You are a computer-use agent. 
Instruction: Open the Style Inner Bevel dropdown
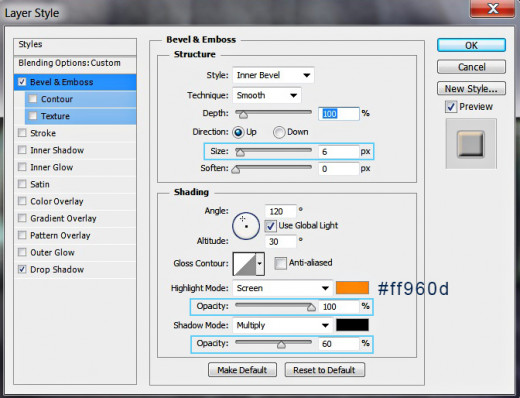pyautogui.click(x=273, y=75)
